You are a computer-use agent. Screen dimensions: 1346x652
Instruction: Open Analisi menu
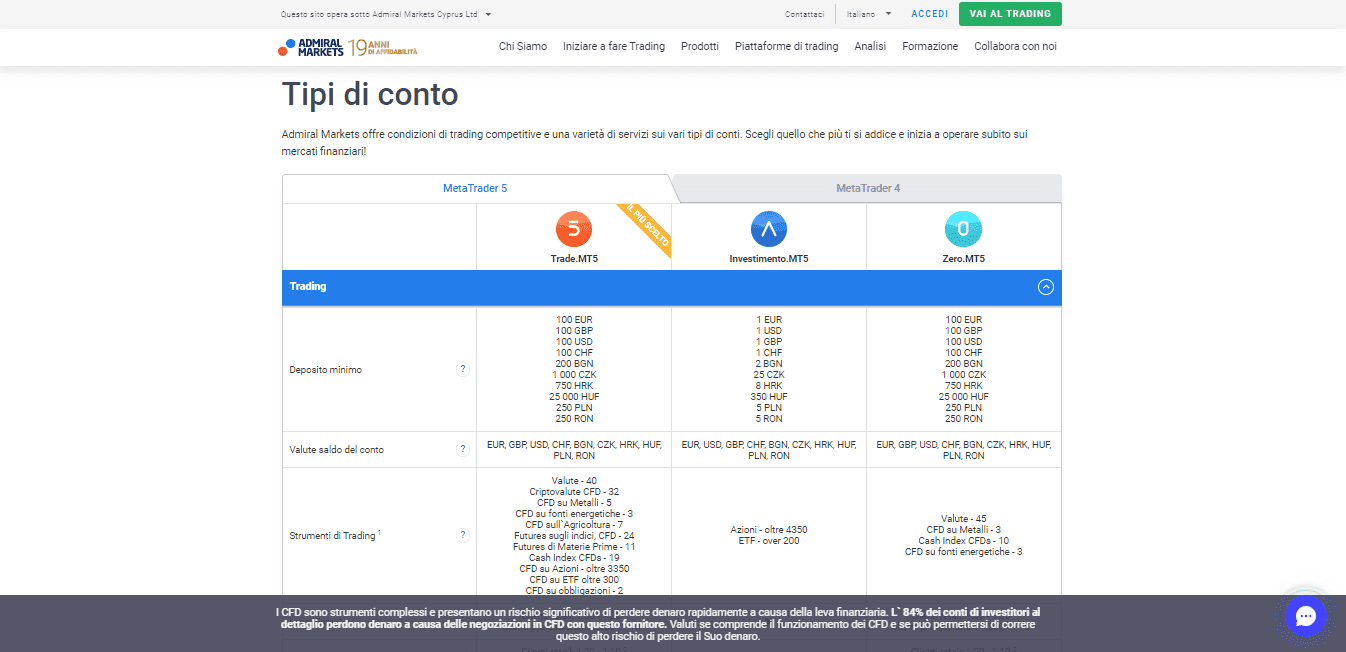click(870, 46)
